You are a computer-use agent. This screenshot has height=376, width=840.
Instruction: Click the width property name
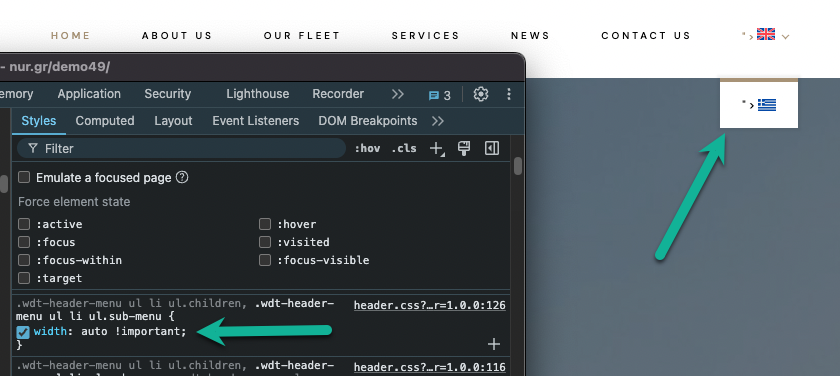50,332
